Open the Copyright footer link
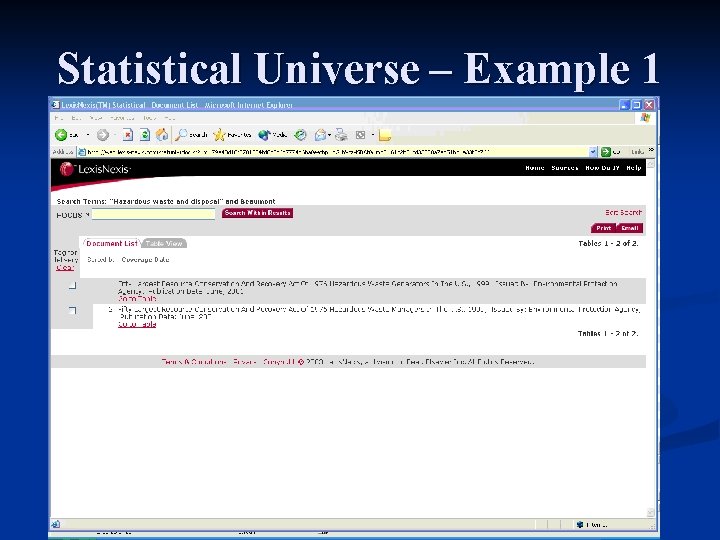 click(x=280, y=362)
